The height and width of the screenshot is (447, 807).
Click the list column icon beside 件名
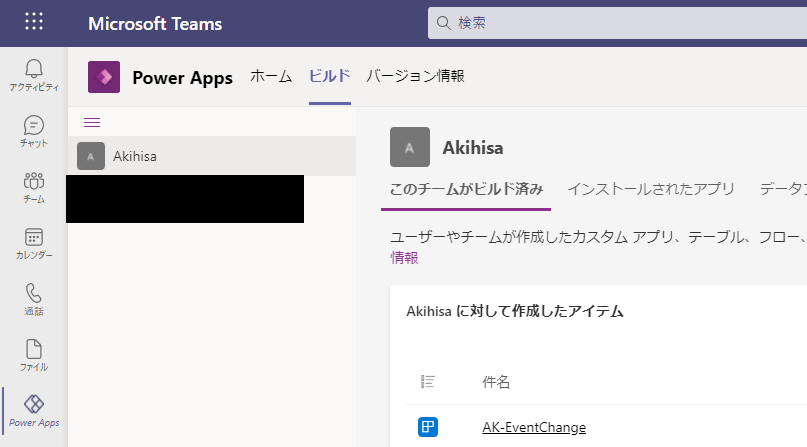(x=428, y=382)
